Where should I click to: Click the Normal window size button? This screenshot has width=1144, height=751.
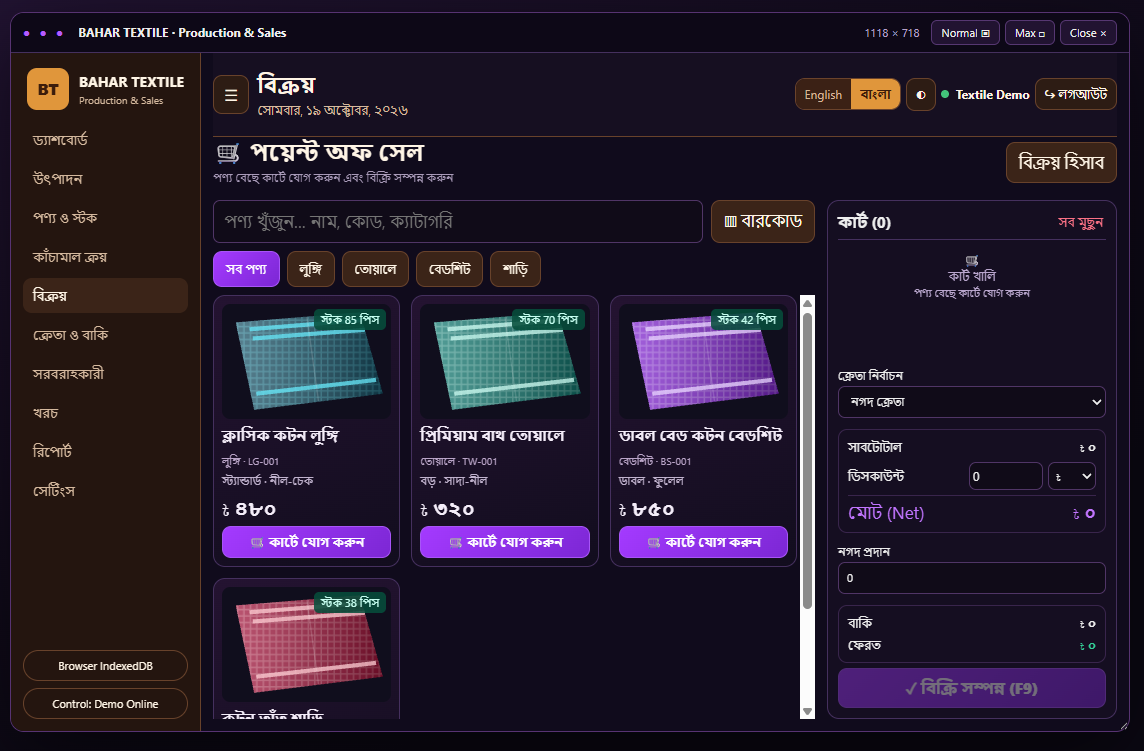(x=965, y=33)
